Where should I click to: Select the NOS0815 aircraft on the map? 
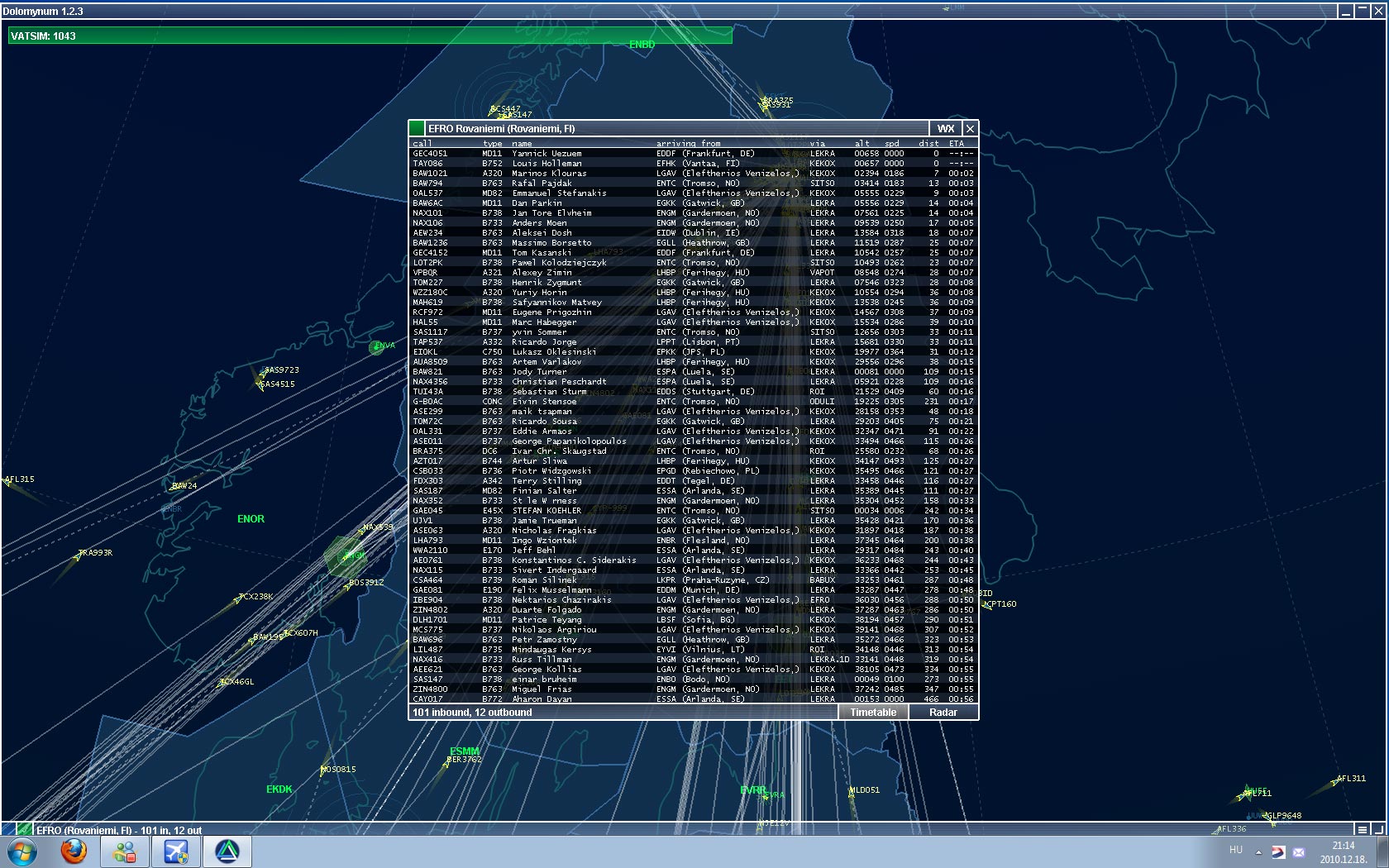coord(338,770)
